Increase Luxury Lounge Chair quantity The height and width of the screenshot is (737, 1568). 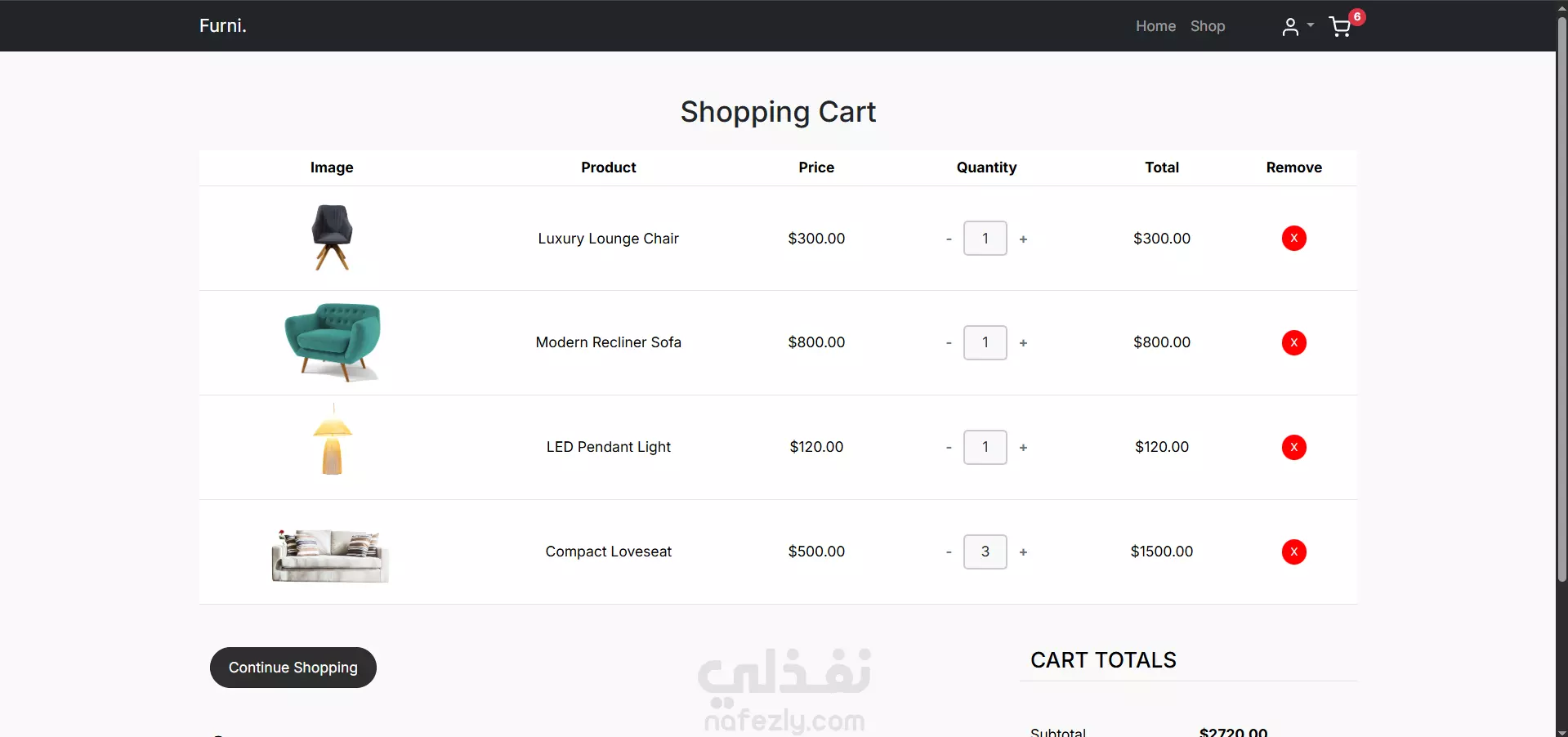[x=1023, y=239]
